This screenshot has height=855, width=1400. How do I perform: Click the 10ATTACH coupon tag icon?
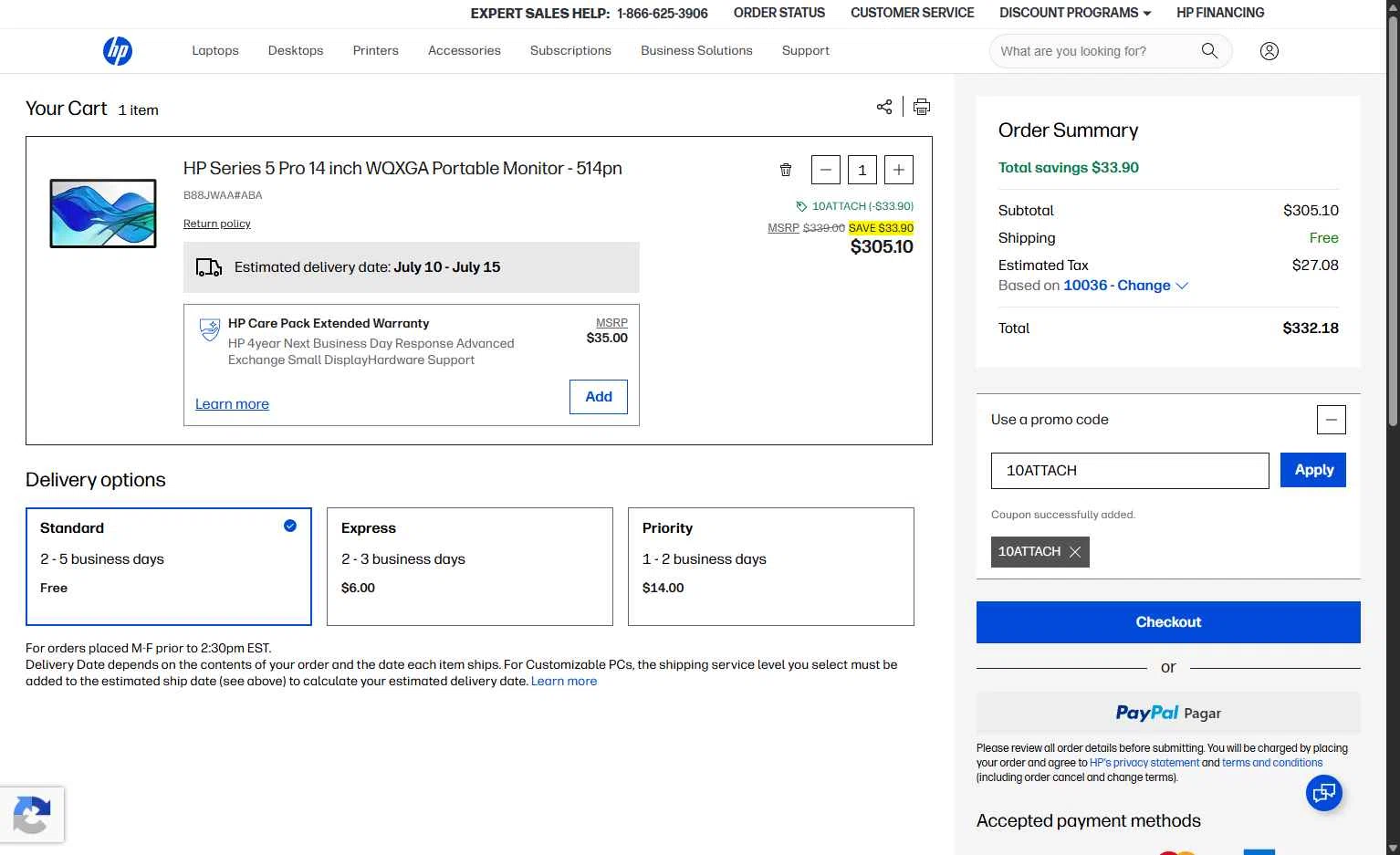(x=801, y=206)
